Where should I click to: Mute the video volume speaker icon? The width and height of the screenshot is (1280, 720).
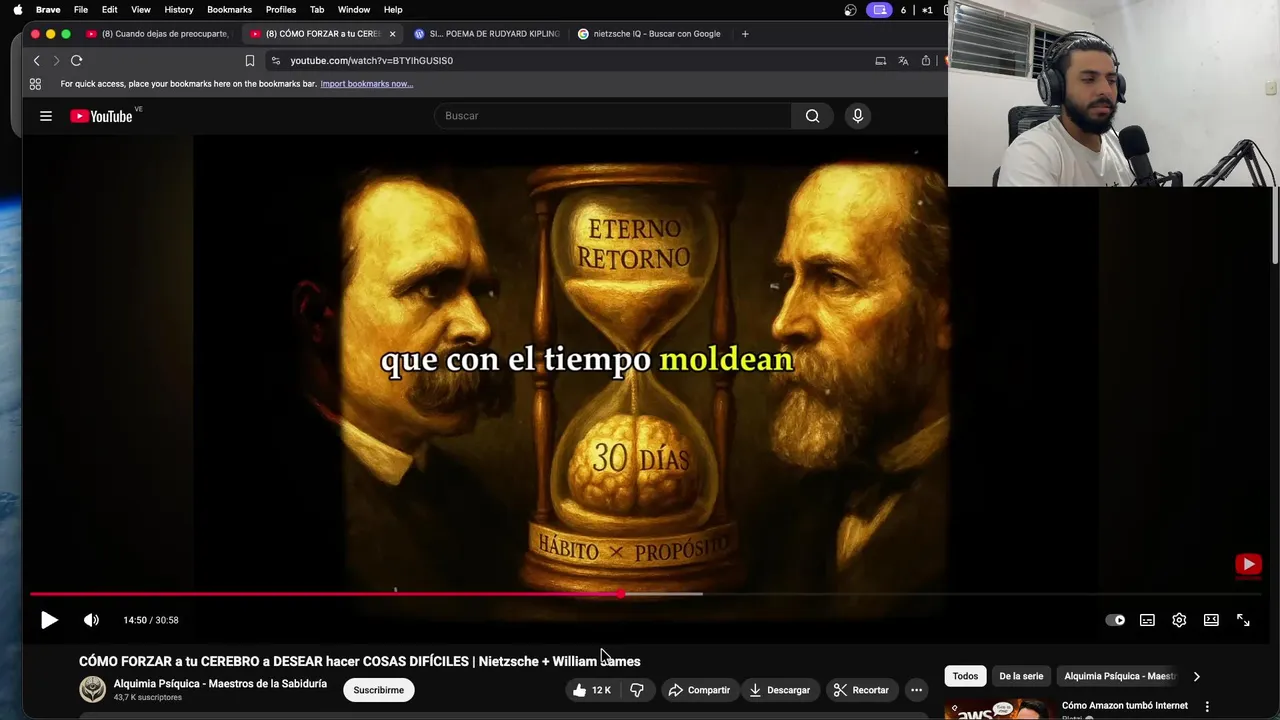[91, 620]
